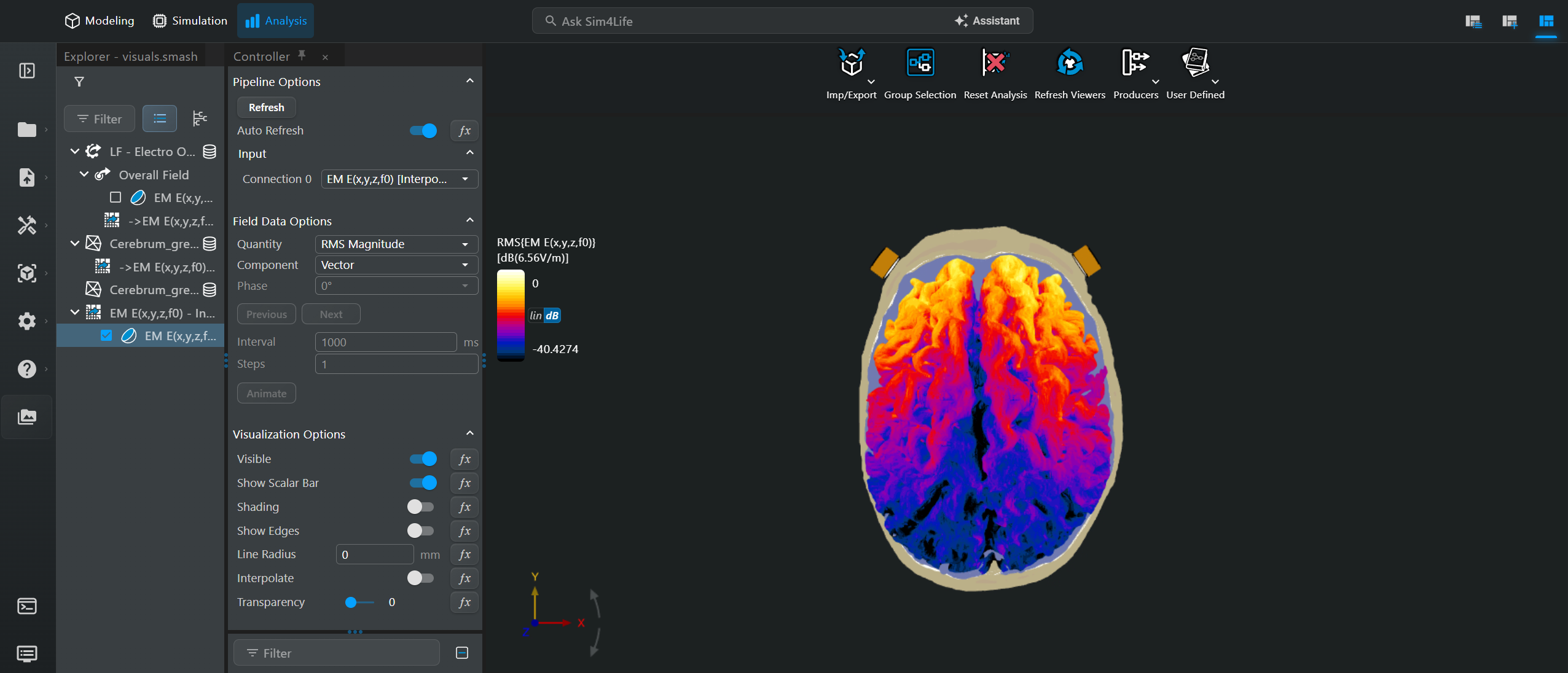Enable the Interpolate switch
This screenshot has height=673, width=1568.
click(421, 578)
